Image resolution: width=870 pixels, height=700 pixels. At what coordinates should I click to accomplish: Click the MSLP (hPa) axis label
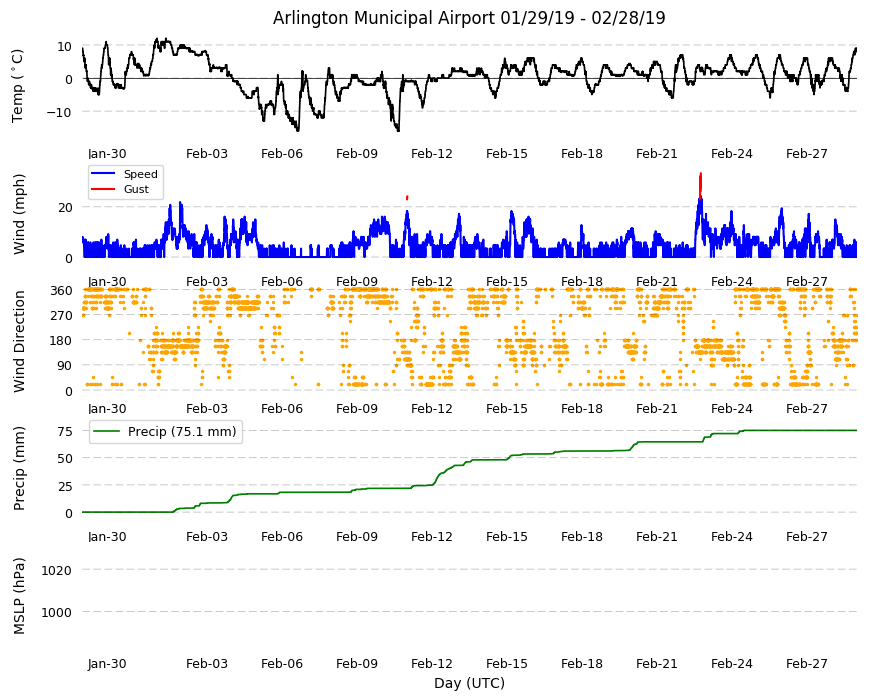click(19, 596)
